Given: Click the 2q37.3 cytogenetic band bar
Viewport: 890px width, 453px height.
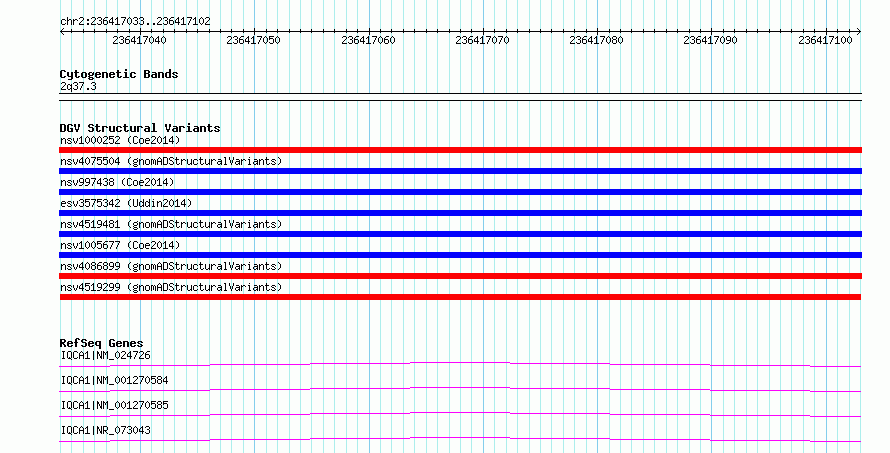Looking at the screenshot, I should coord(460,97).
